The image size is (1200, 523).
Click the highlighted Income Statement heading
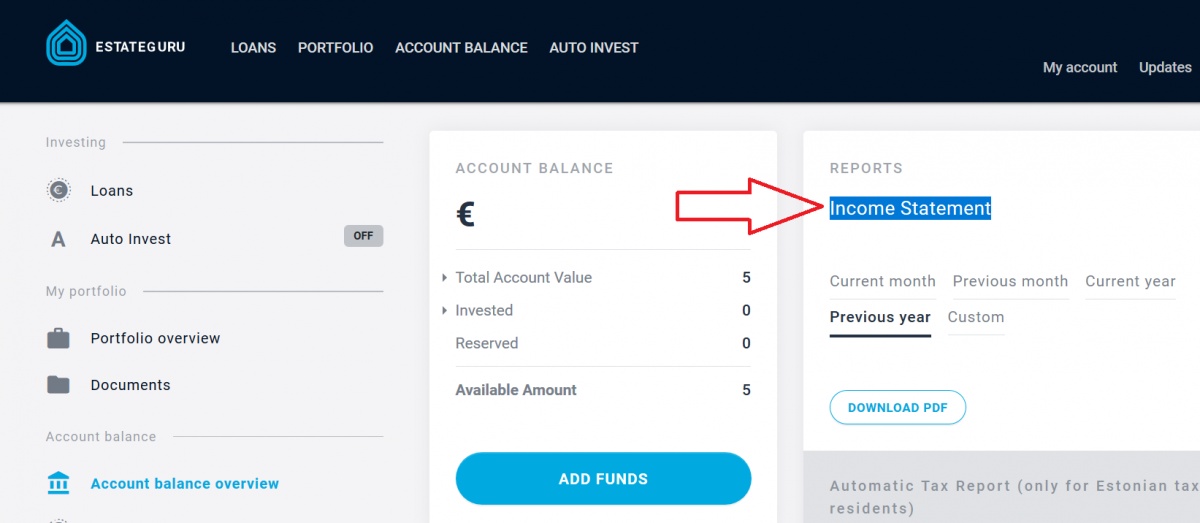click(x=910, y=209)
